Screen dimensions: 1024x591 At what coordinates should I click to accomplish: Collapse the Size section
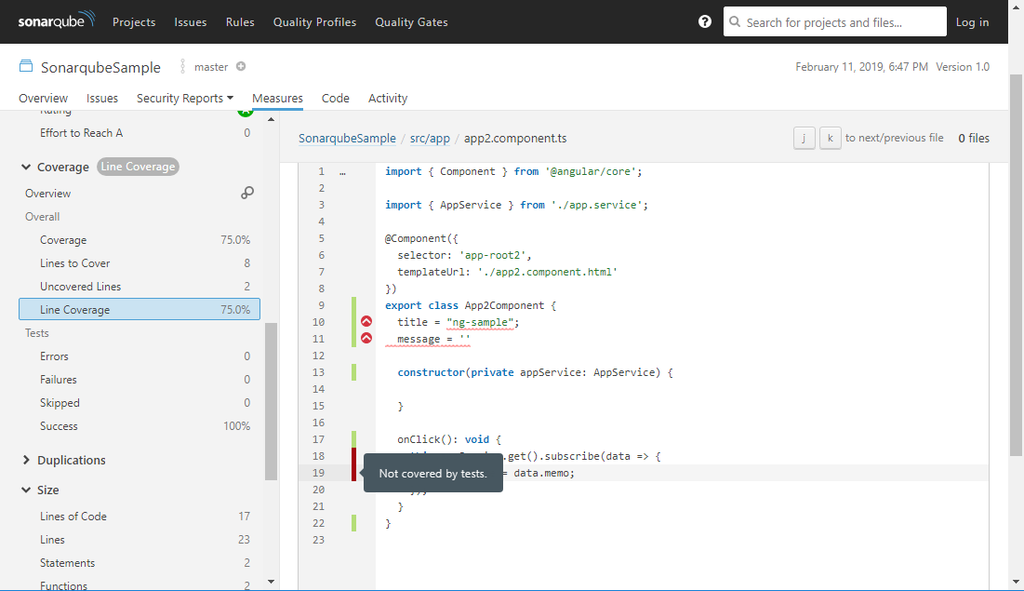[x=26, y=490]
